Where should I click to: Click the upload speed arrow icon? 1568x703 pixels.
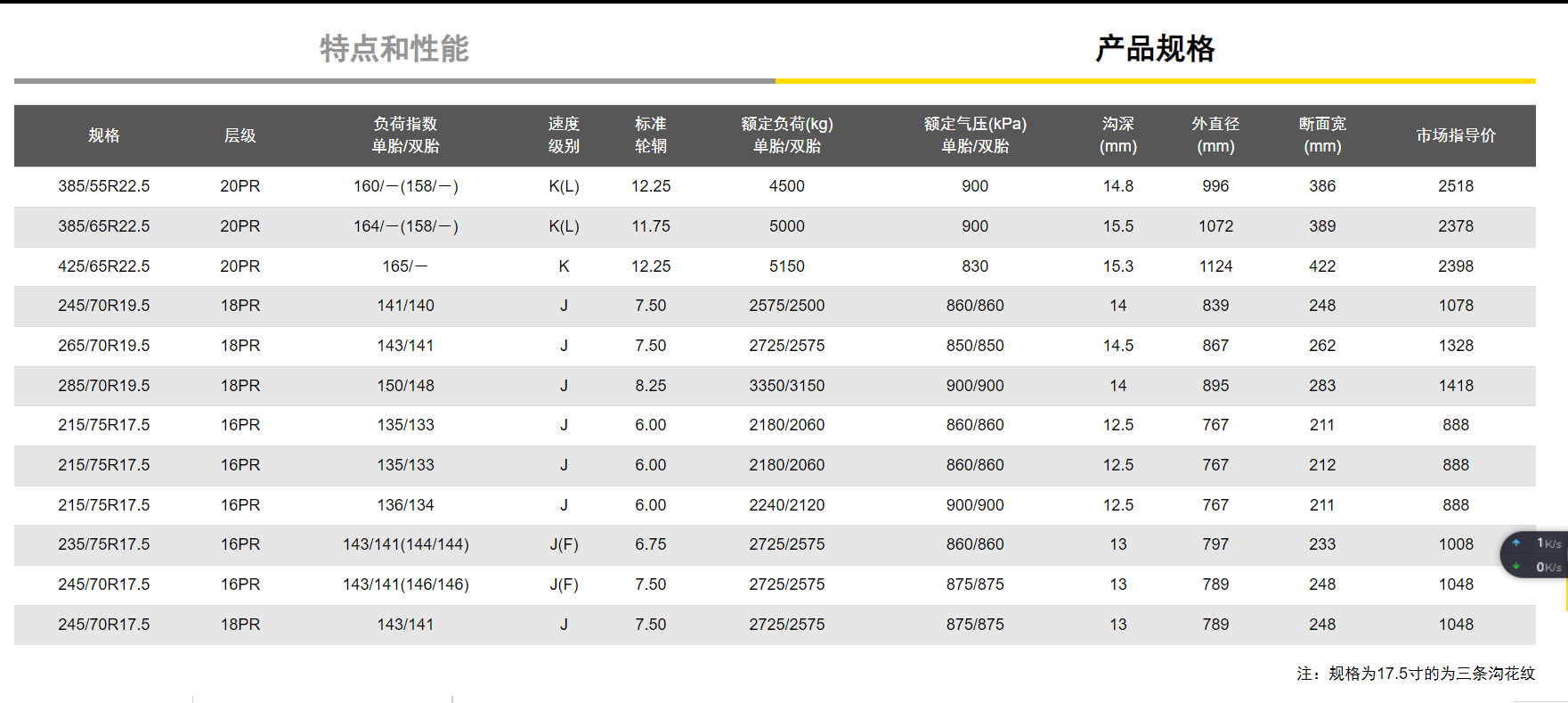coord(1516,543)
